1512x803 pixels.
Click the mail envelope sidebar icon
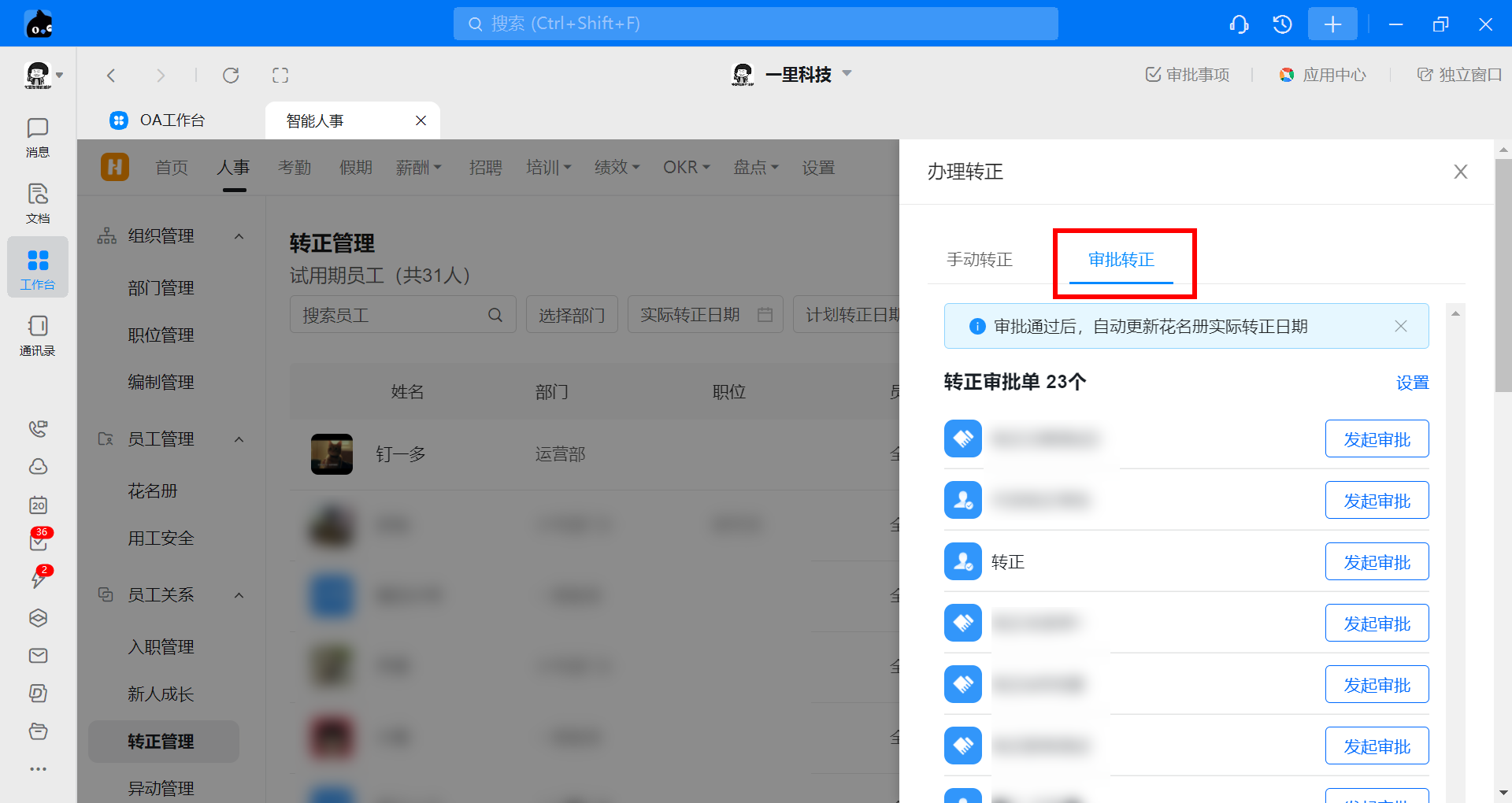tap(38, 656)
